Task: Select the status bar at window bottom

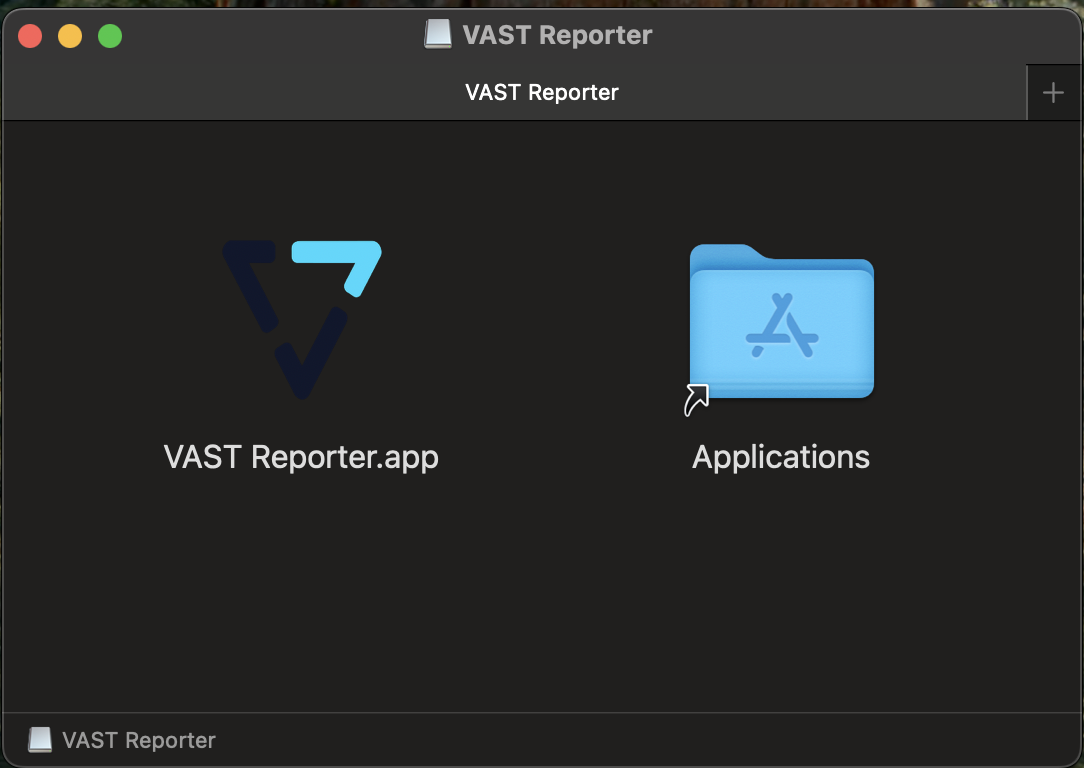Action: tap(542, 740)
